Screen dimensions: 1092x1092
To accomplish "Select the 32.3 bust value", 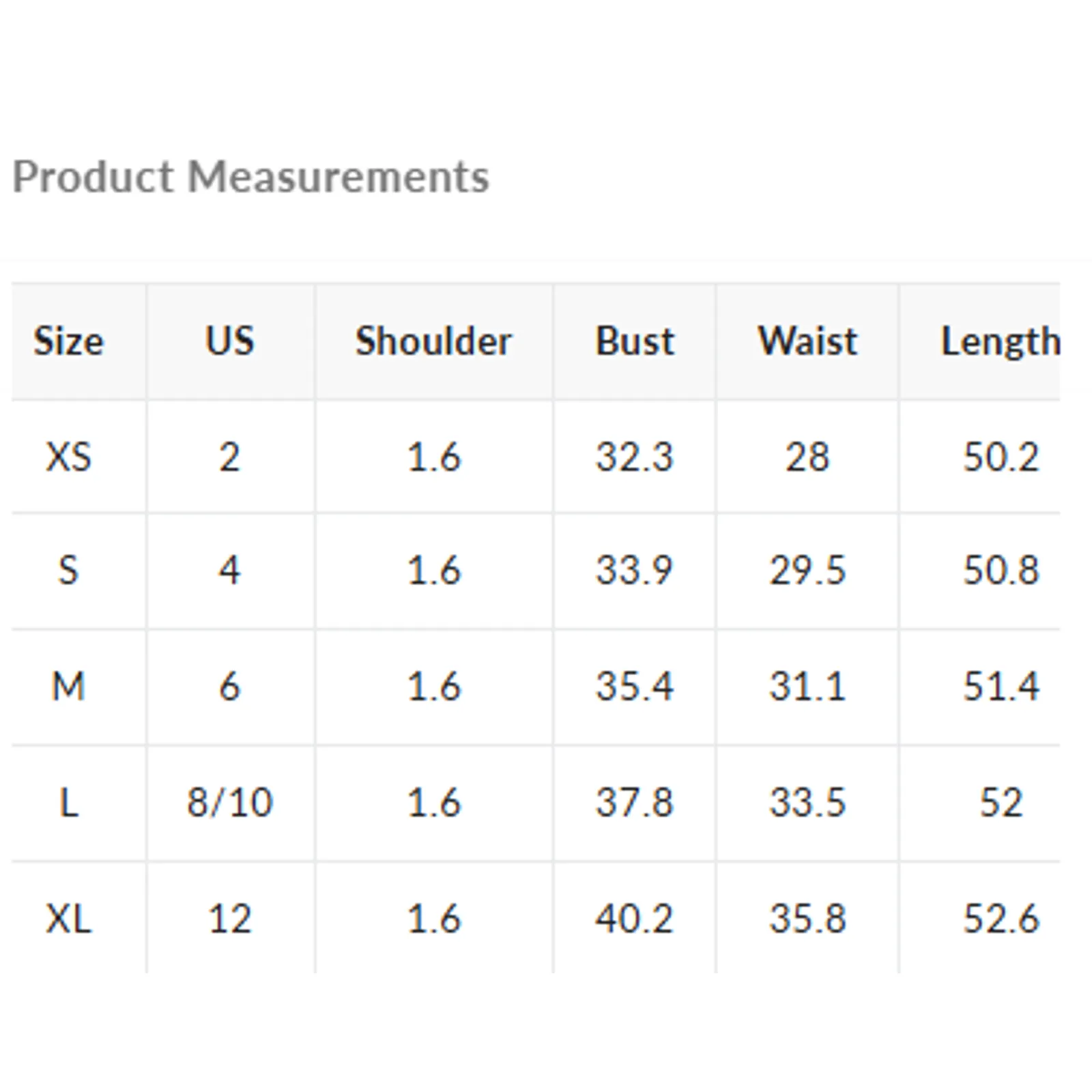I will coord(635,457).
